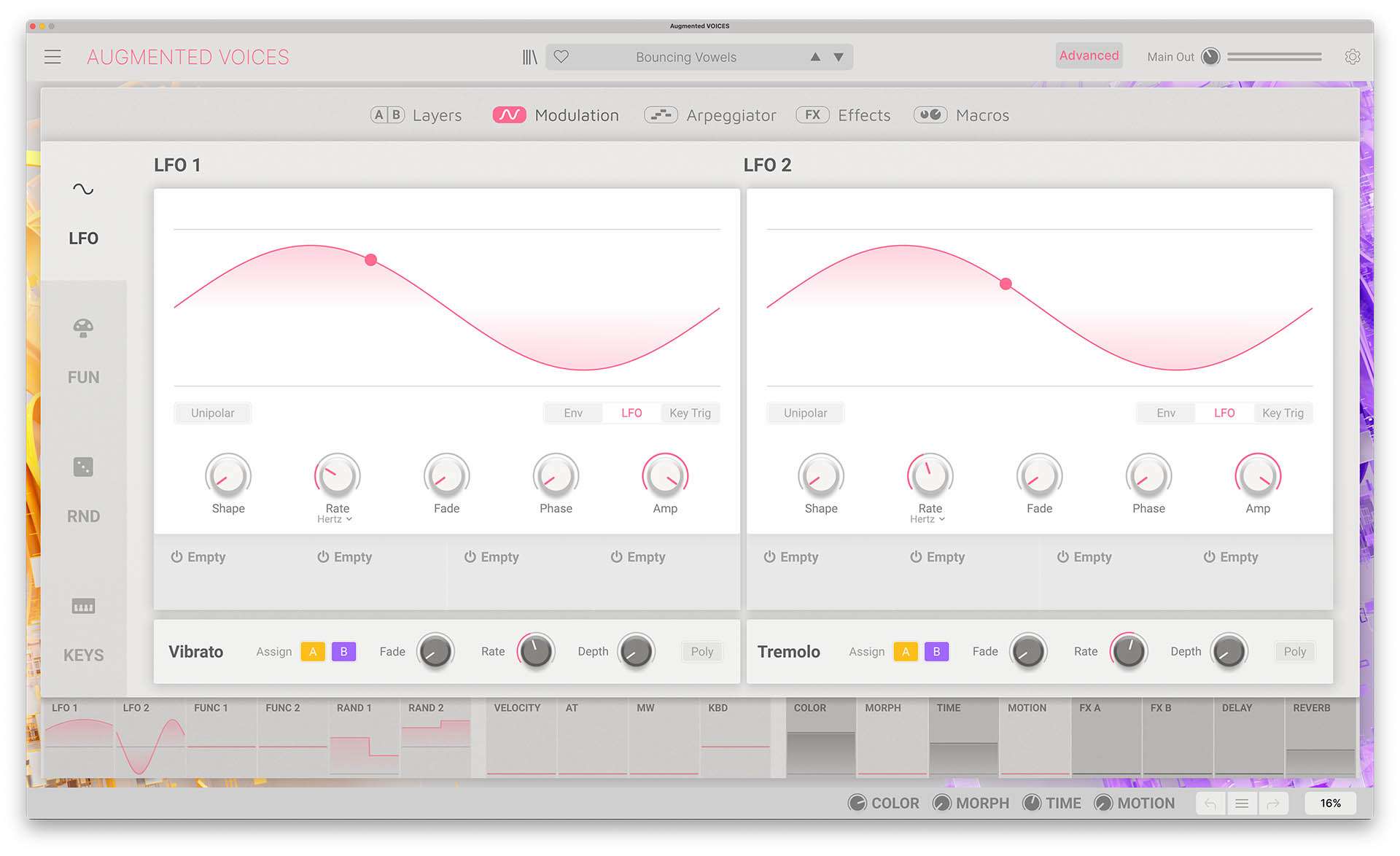Click the MOTION macro knob in the bottom bar

1103,803
